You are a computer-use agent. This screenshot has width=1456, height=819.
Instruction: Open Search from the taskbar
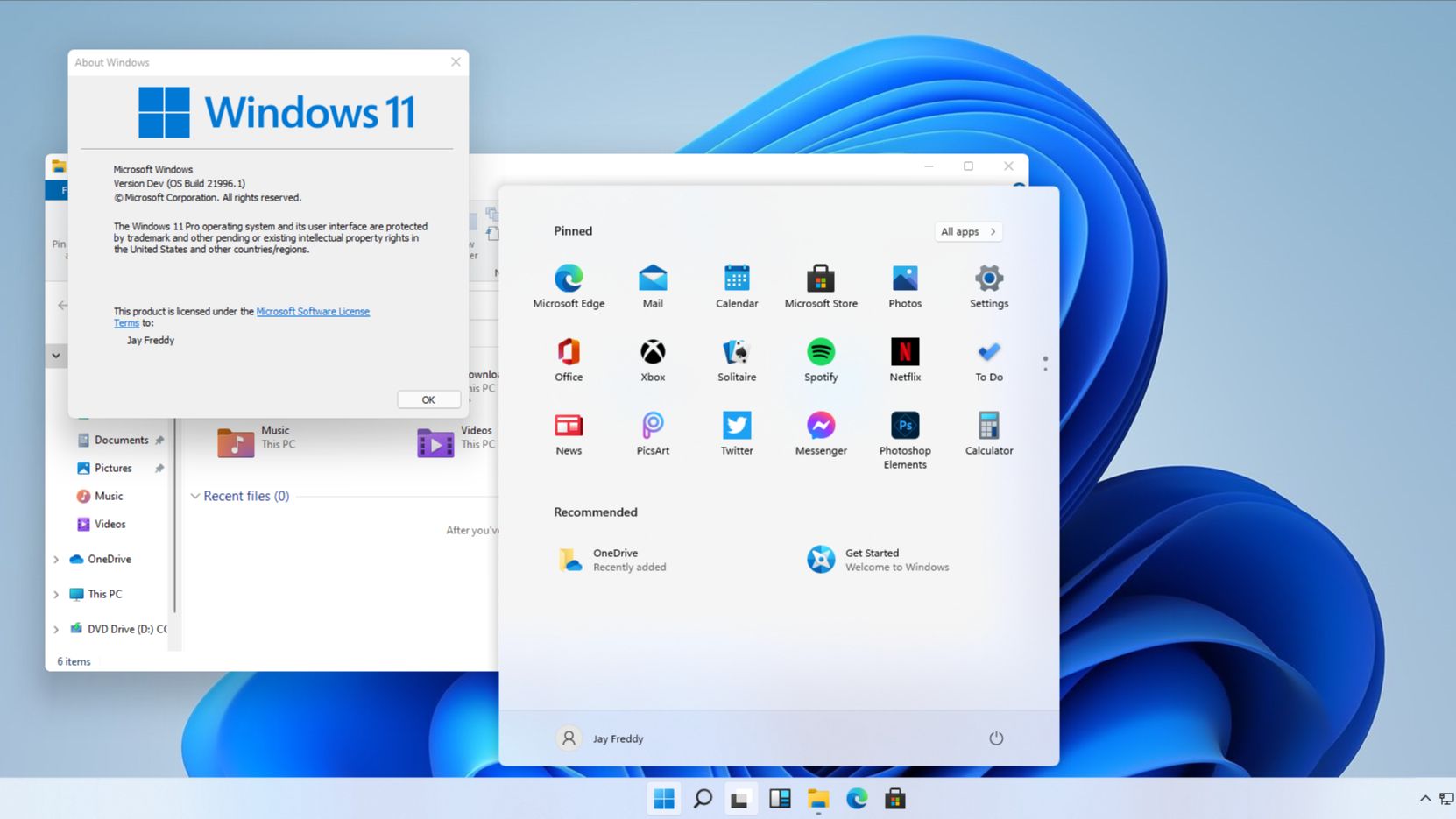click(703, 799)
